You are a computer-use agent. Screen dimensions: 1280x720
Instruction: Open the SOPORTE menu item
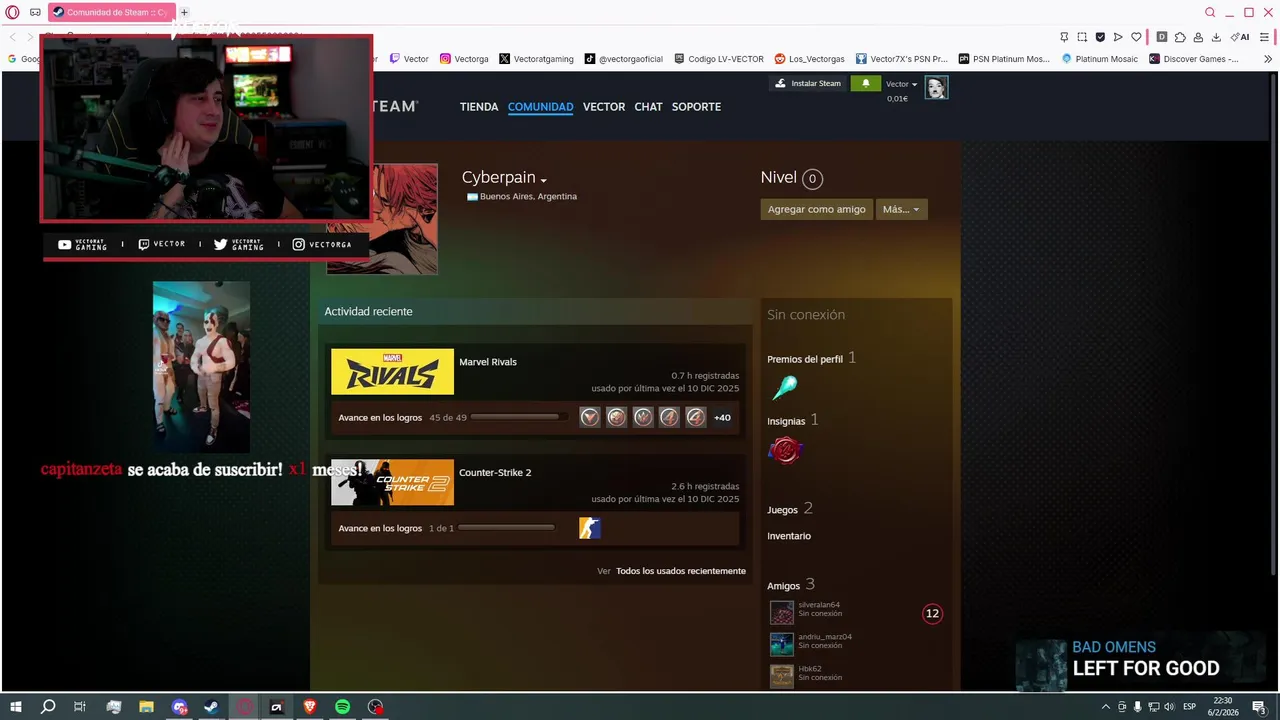pos(696,107)
